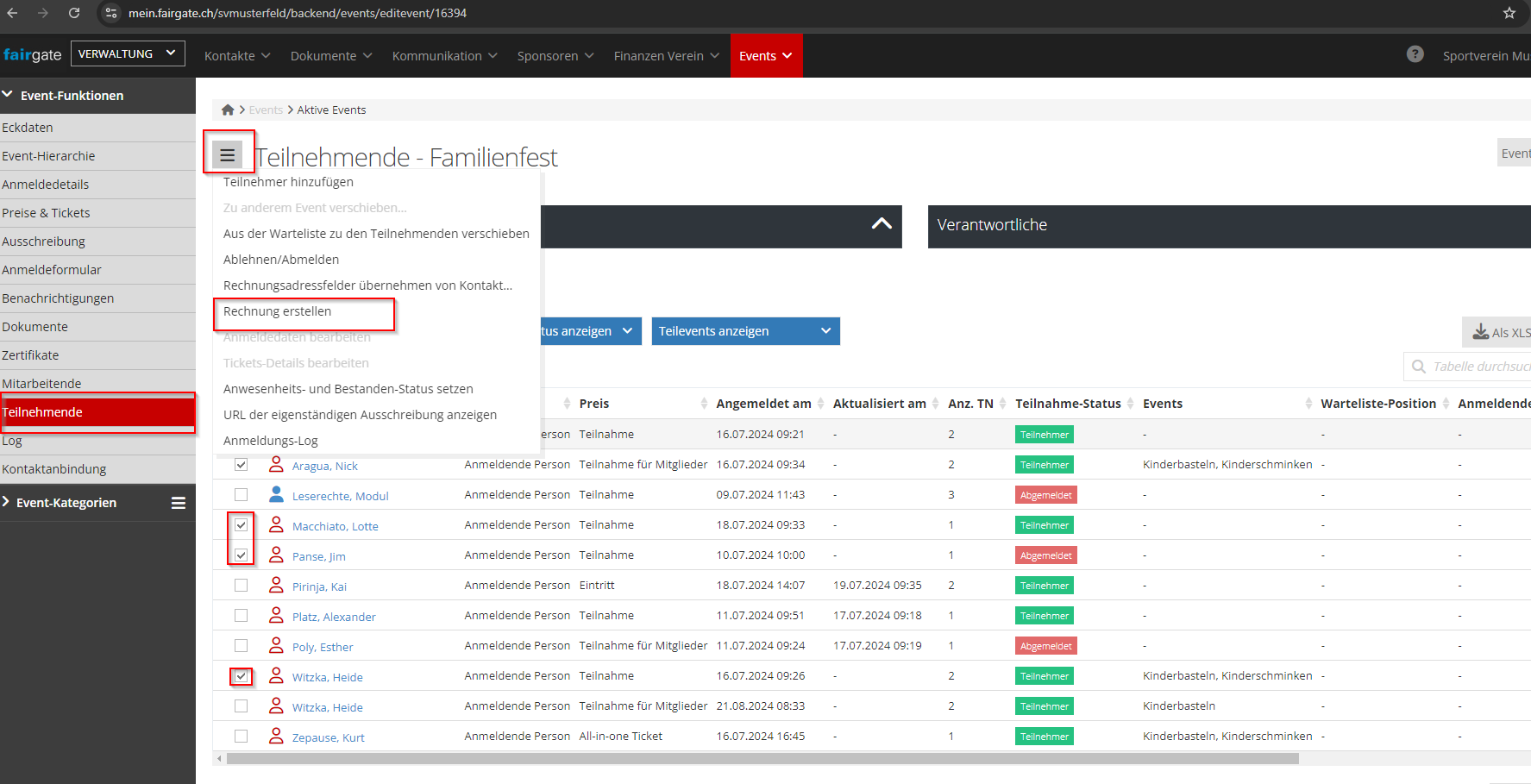Click the help question mark icon

tap(1415, 54)
